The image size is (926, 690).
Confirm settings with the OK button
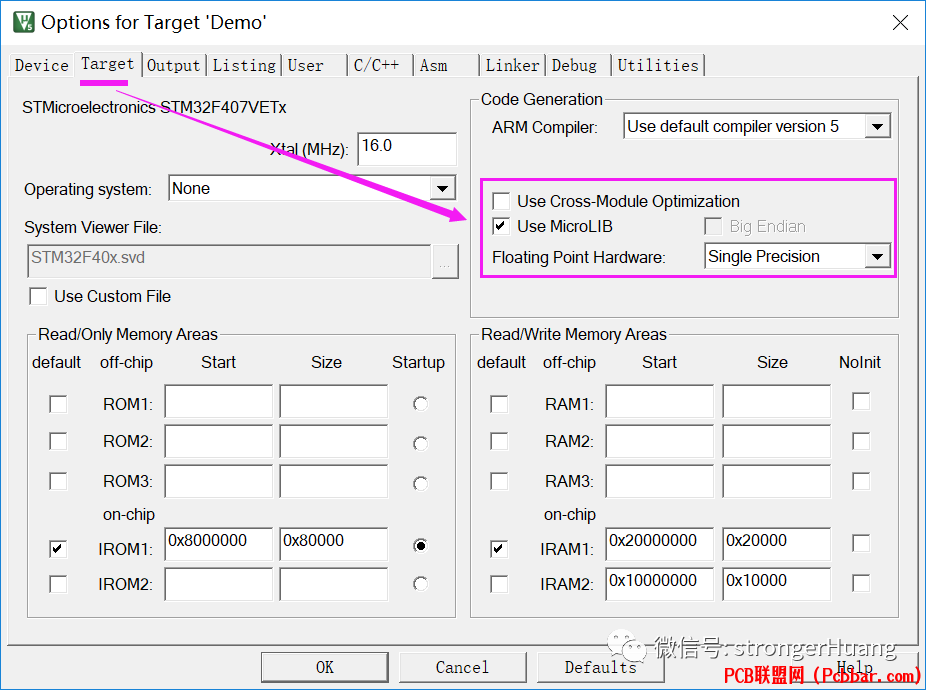(x=325, y=668)
